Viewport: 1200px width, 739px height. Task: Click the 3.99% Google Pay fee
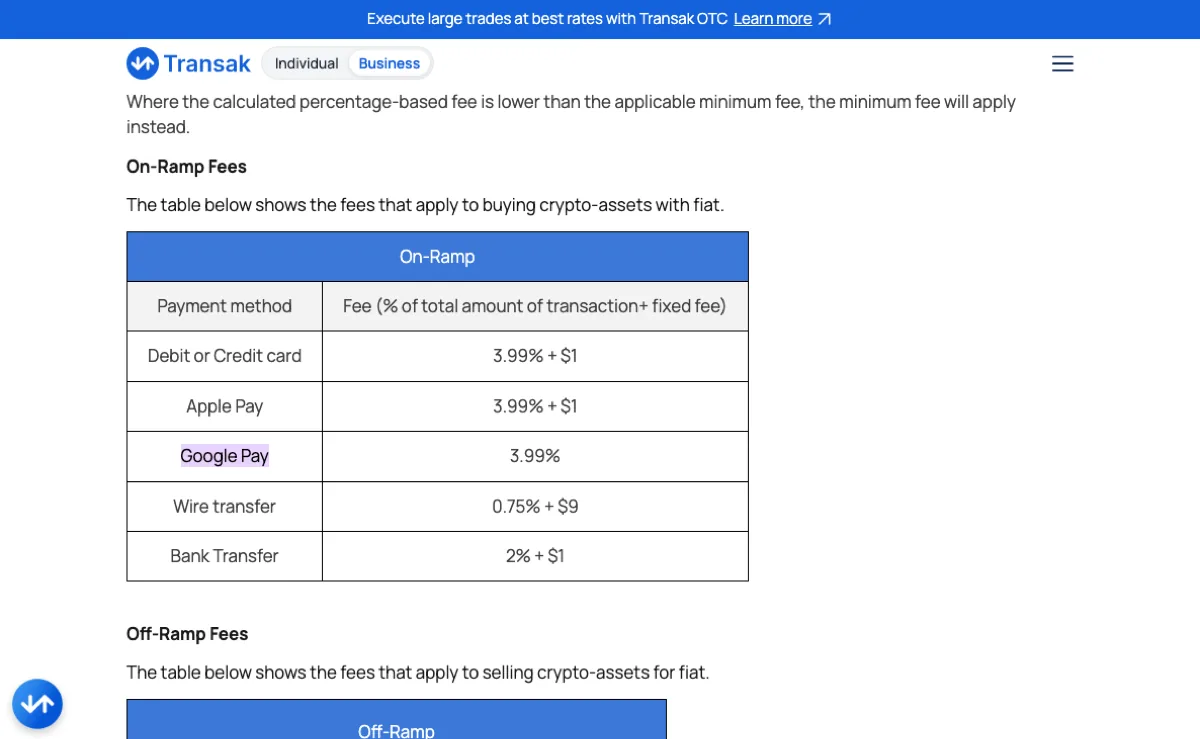click(x=535, y=456)
